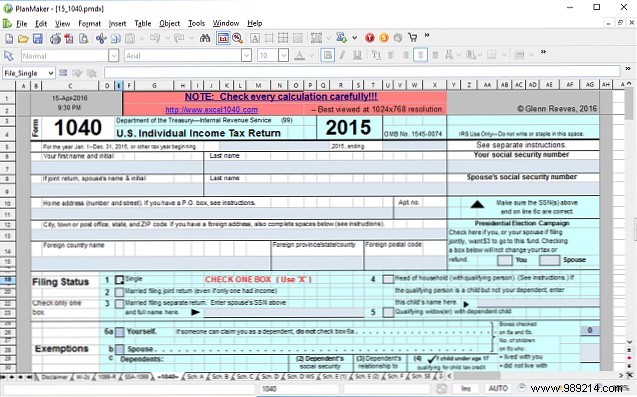The width and height of the screenshot is (637, 397).
Task: Select the arrow pointer tool in formatting bar
Action: coord(9,56)
